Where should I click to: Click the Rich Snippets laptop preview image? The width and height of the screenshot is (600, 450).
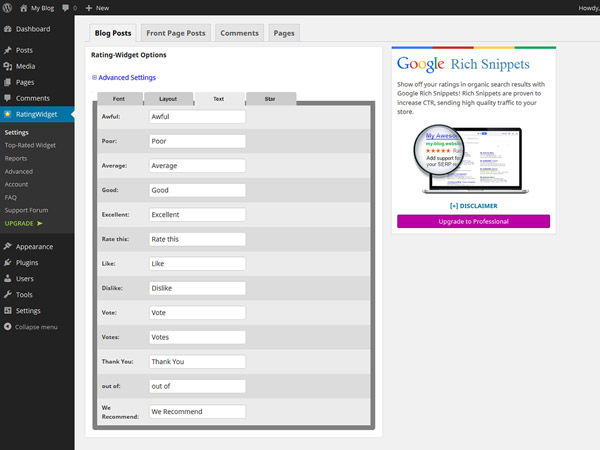(x=471, y=159)
